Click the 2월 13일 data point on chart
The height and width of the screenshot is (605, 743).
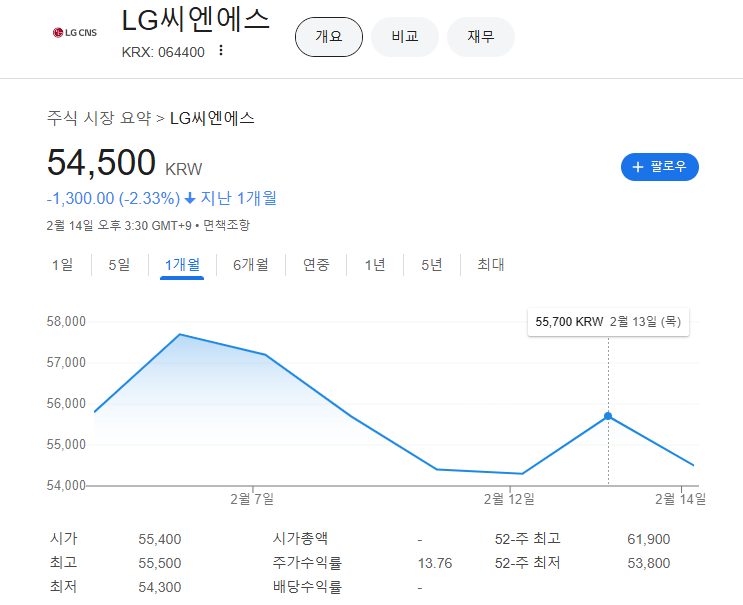[x=608, y=416]
